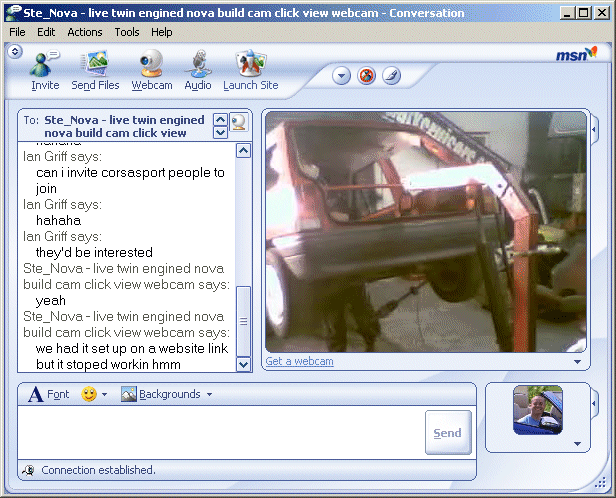Open the Font formatting option
This screenshot has width=616, height=498.
click(49, 394)
